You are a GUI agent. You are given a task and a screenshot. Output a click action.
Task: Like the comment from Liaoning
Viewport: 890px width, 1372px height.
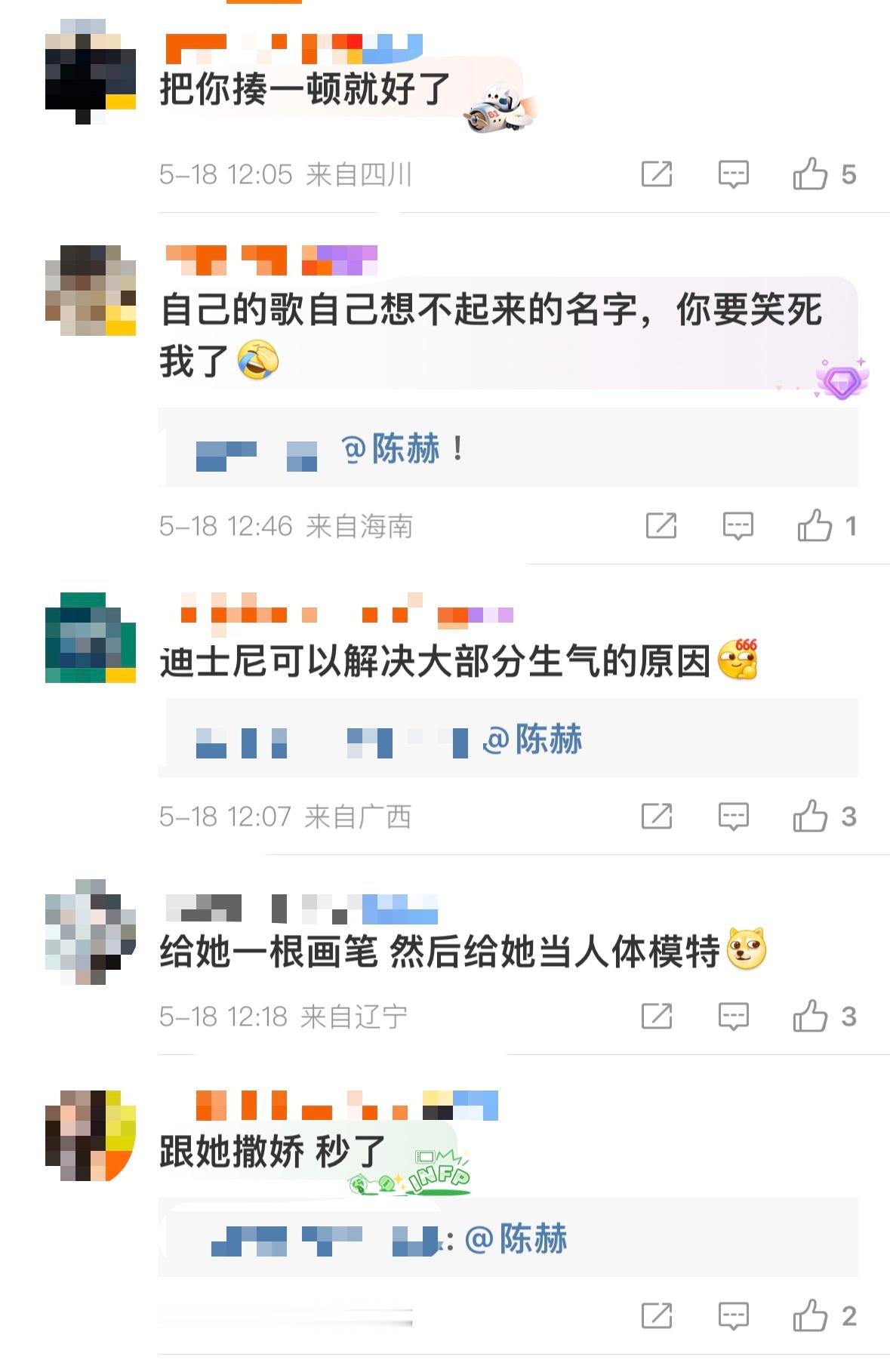[824, 1017]
